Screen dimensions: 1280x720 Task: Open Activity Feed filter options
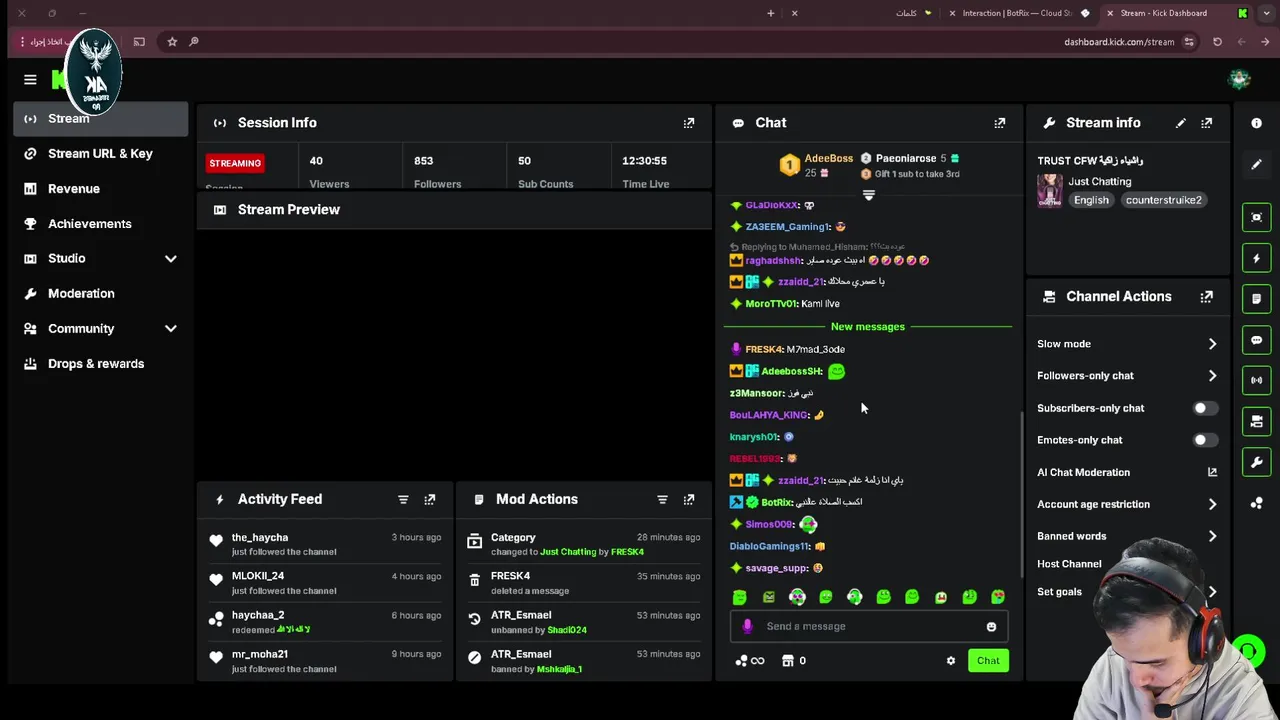point(403,499)
